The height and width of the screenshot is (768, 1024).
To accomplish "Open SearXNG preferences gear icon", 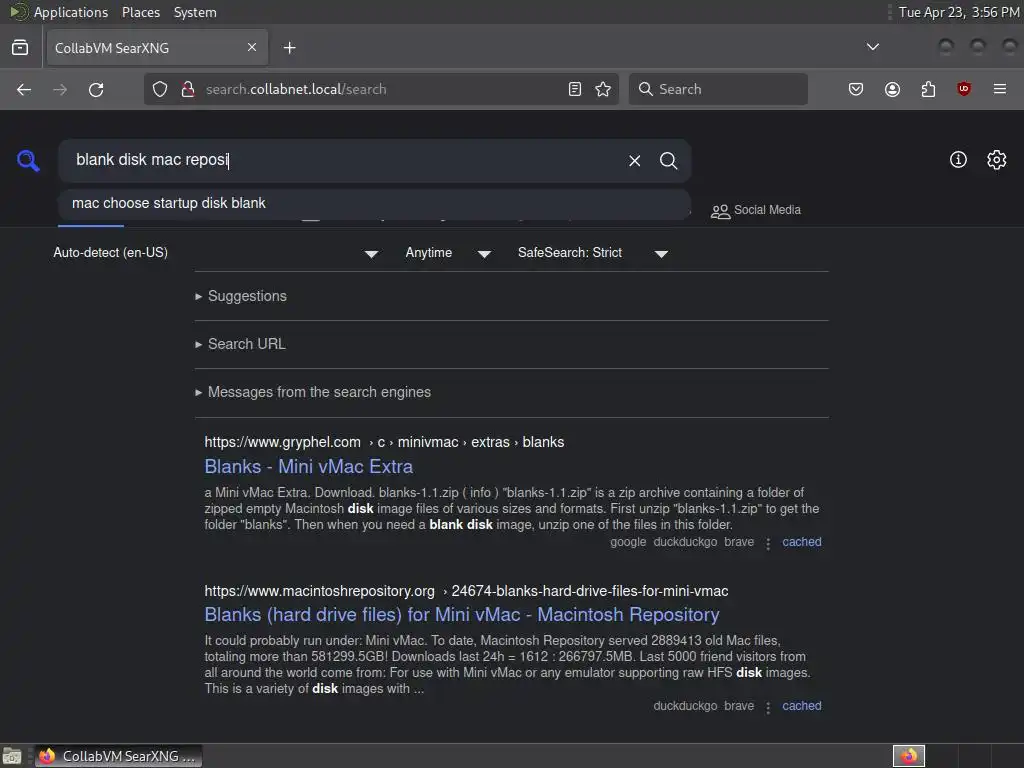I will [x=997, y=159].
